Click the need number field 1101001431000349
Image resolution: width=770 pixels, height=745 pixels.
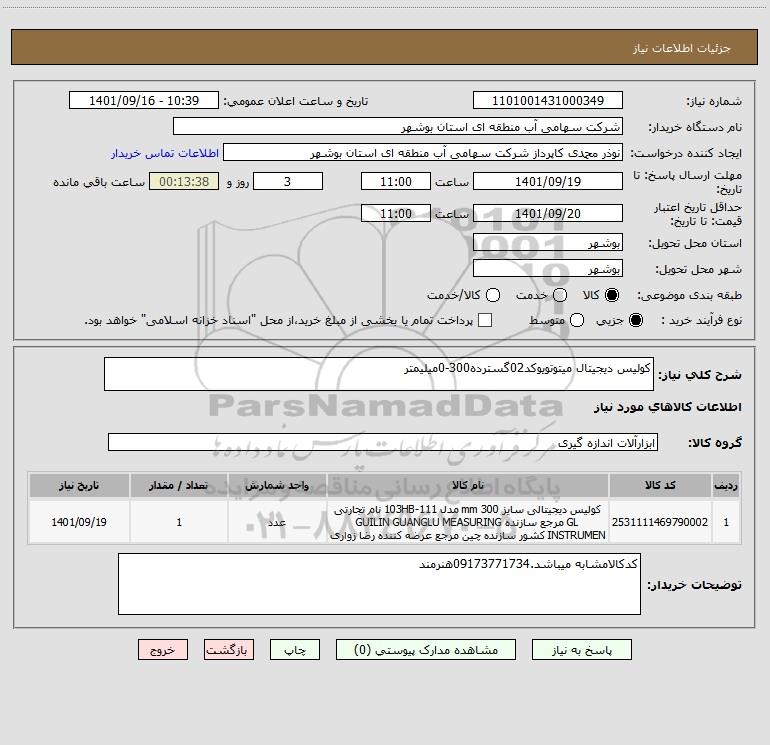(x=548, y=100)
